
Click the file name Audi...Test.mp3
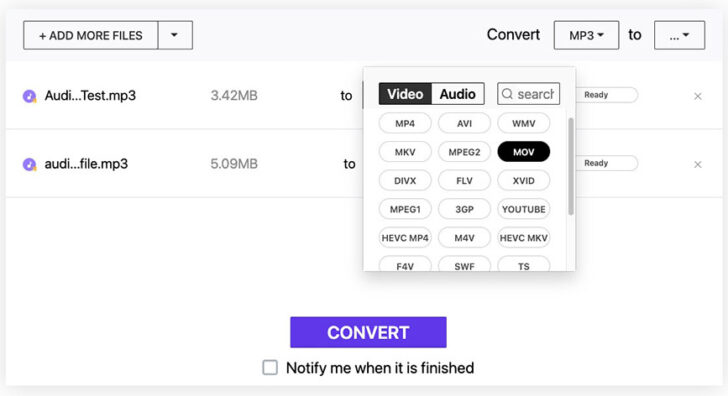click(x=90, y=96)
